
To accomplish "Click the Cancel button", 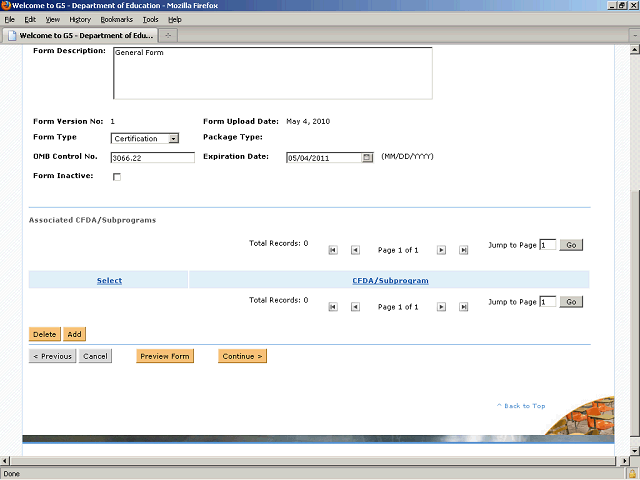I will click(x=95, y=356).
